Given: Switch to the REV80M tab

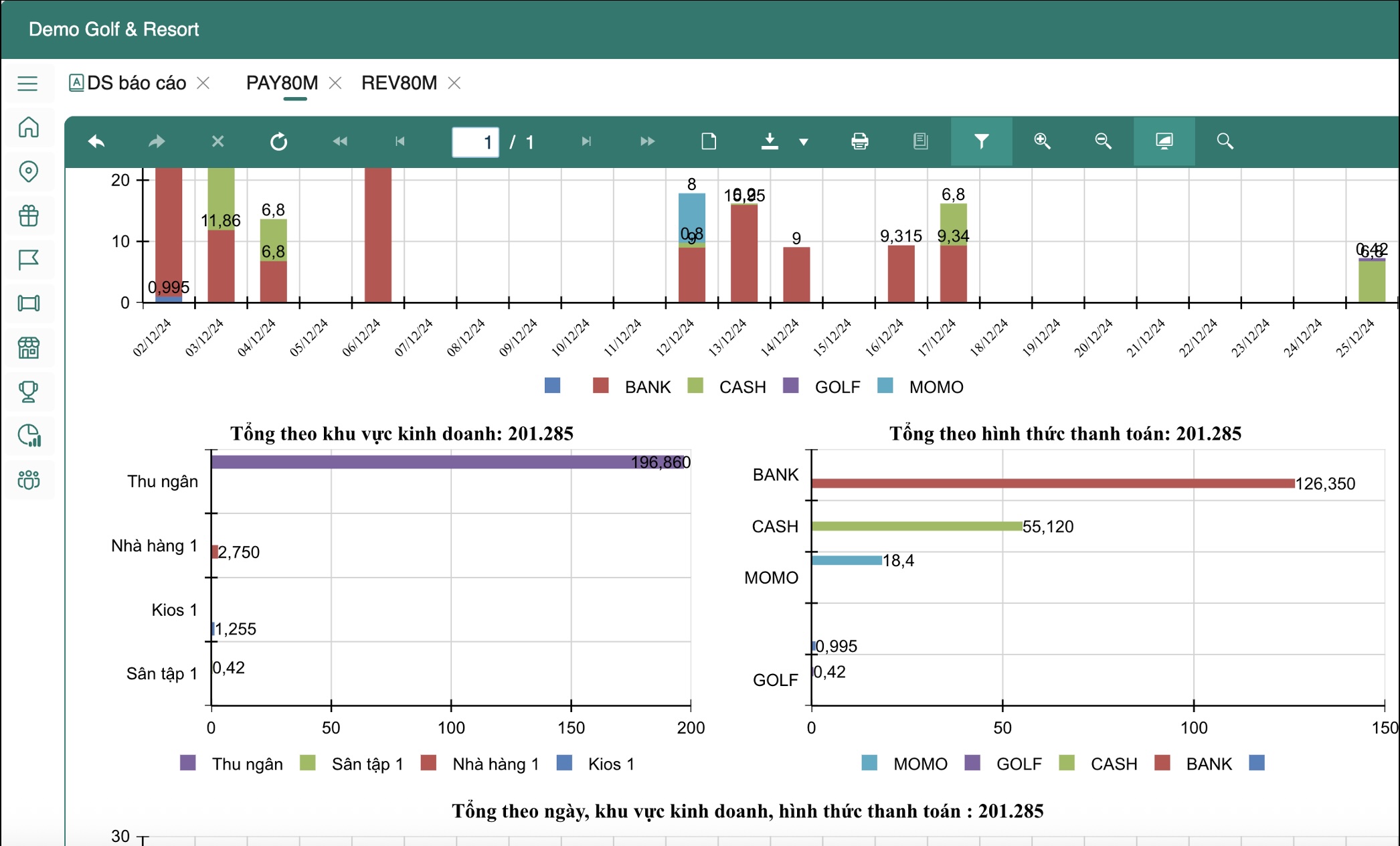Looking at the screenshot, I should (x=399, y=83).
